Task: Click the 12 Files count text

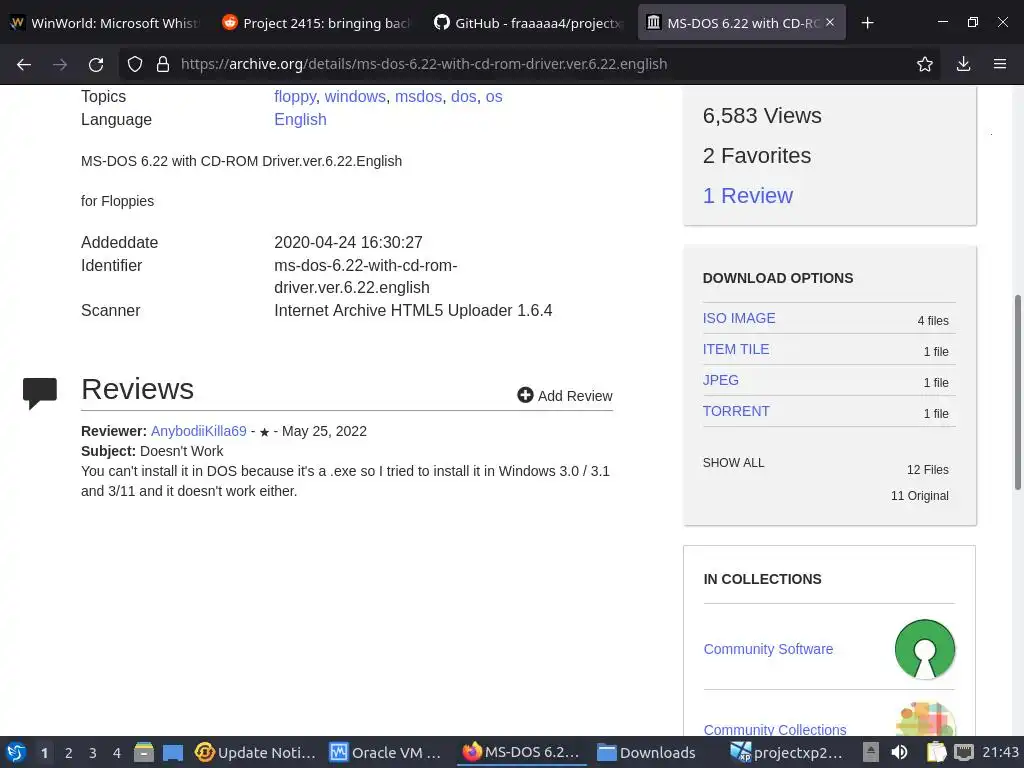Action: tap(927, 470)
